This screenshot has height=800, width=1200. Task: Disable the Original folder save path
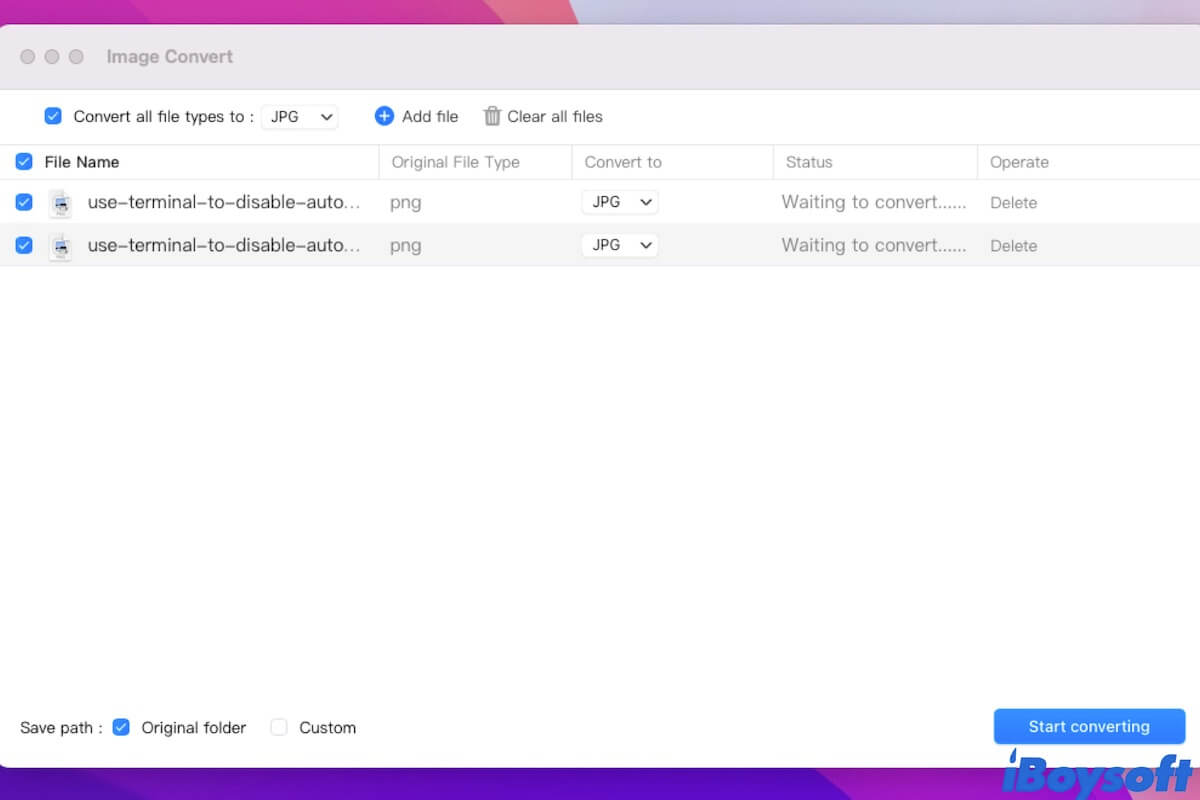(121, 727)
